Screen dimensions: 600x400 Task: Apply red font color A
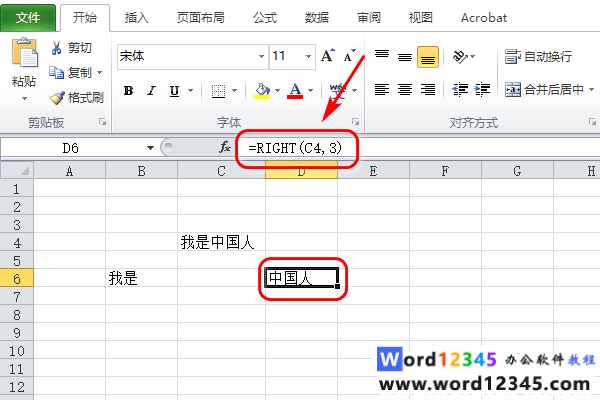tap(295, 91)
